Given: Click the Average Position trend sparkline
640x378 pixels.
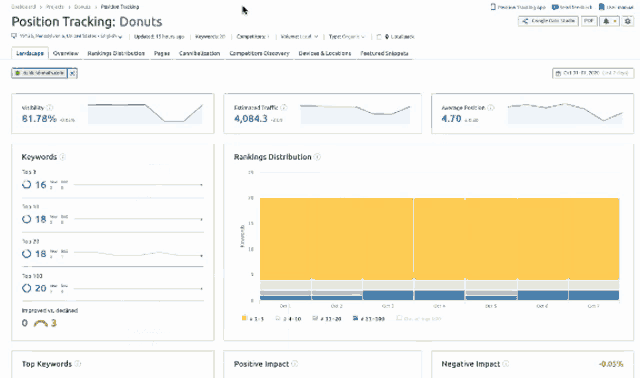Looking at the screenshot, I should pos(565,113).
